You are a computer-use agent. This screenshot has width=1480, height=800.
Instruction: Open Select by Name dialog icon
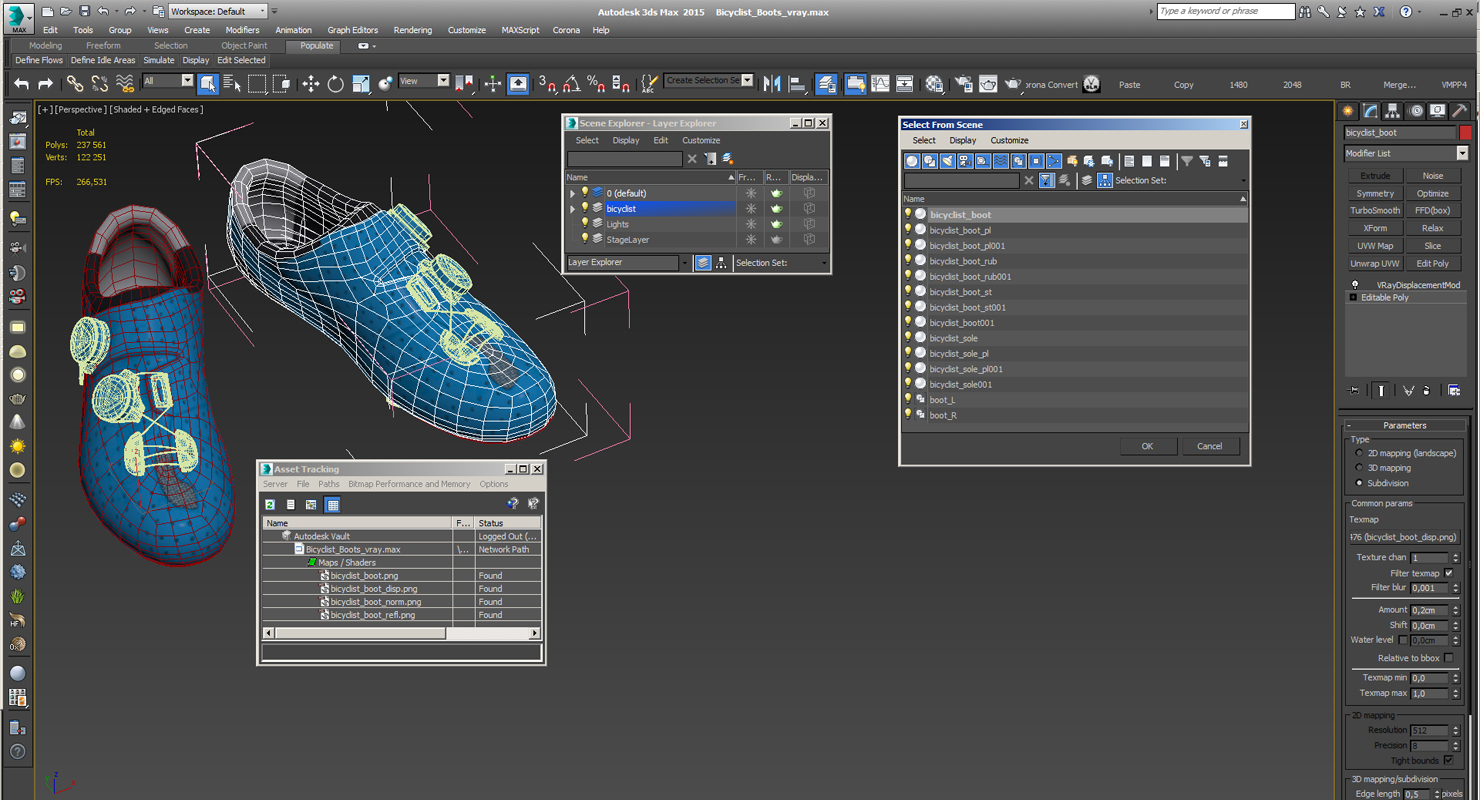tap(232, 84)
